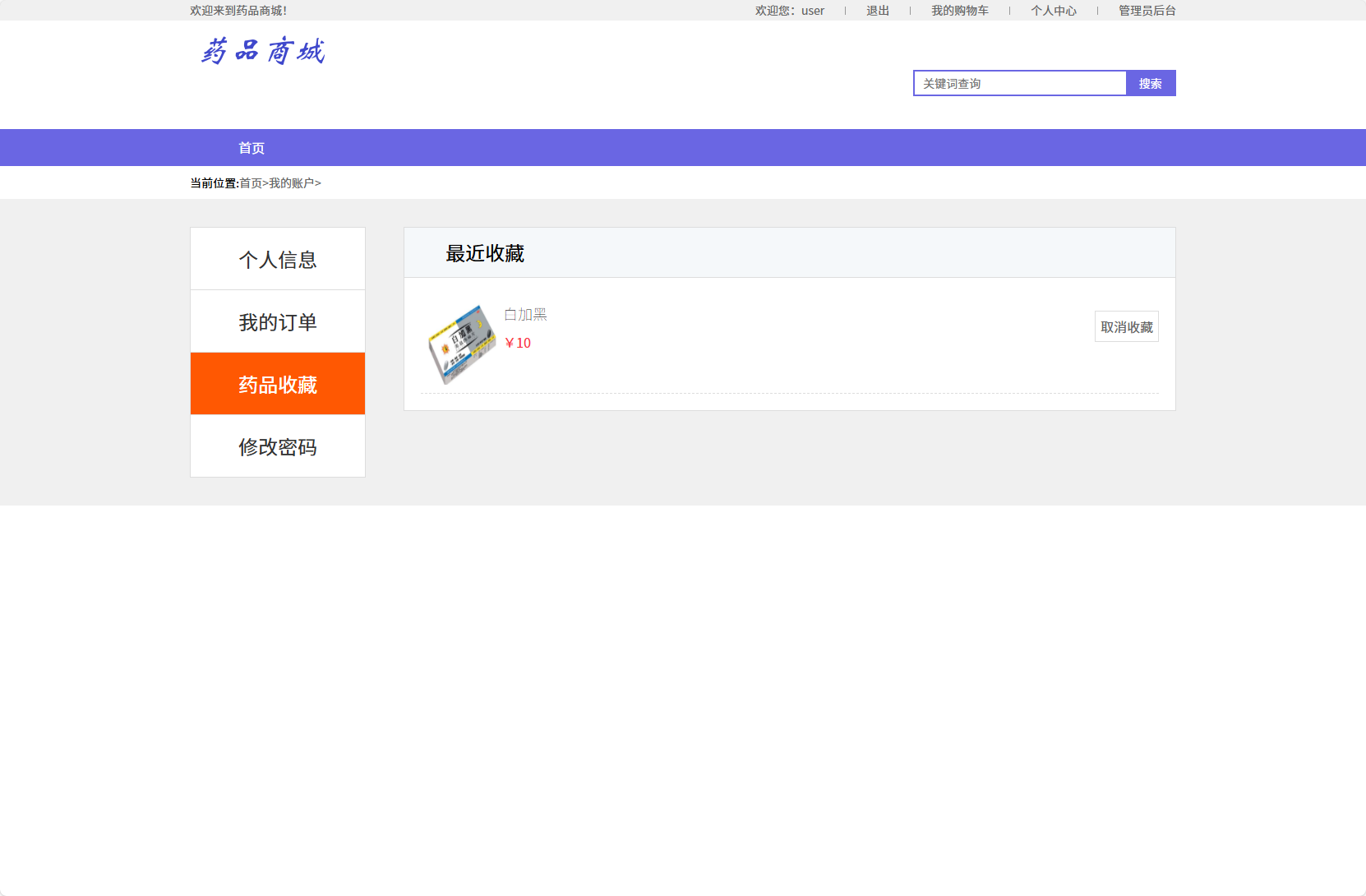Click the 白加黑 product thumbnail
The height and width of the screenshot is (896, 1366).
coord(463,343)
